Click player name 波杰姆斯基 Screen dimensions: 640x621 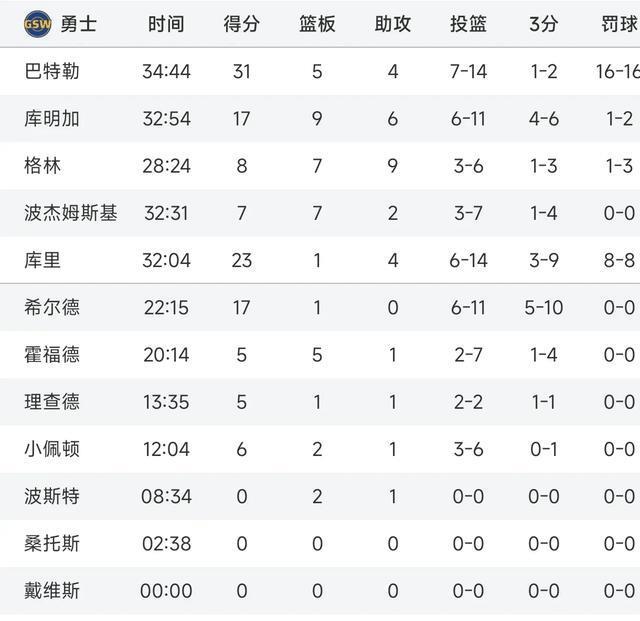70,213
